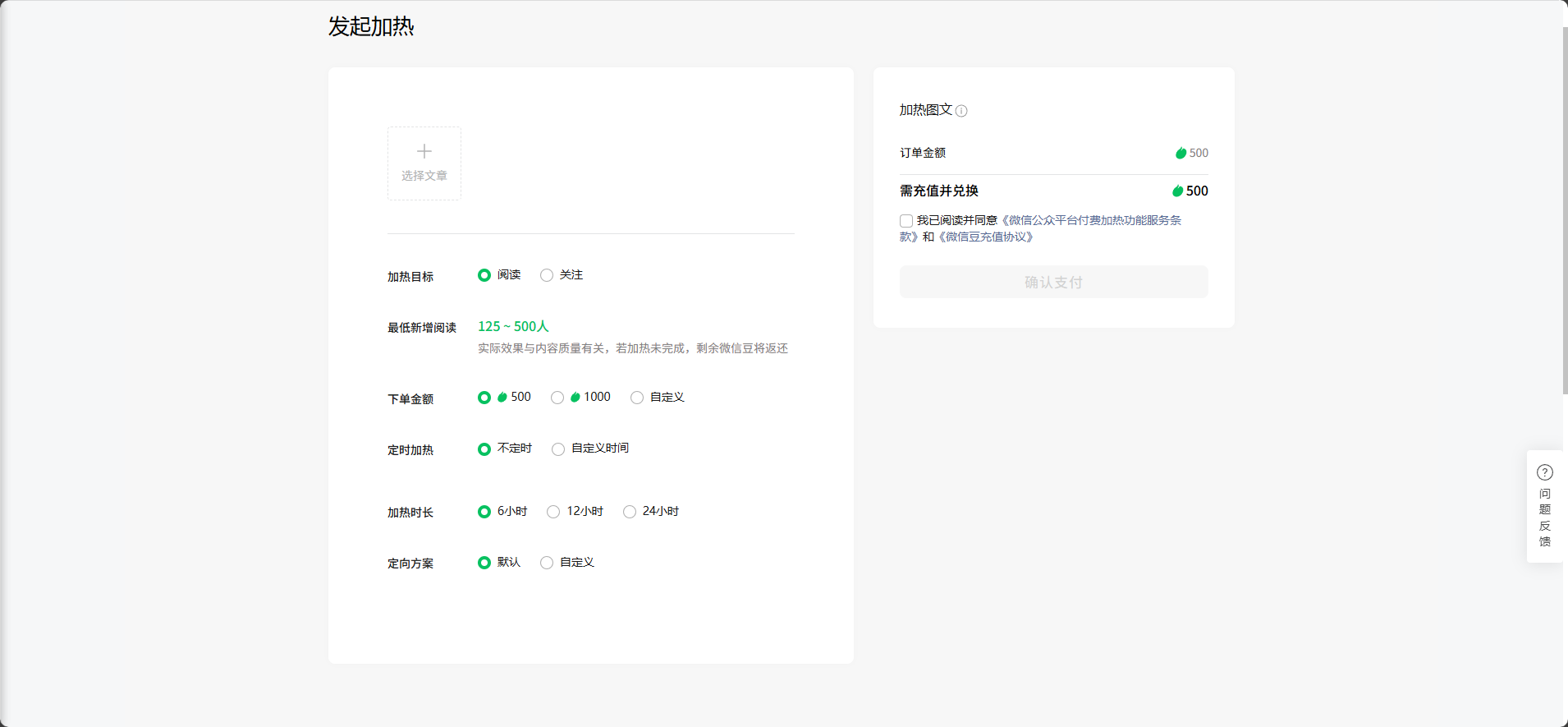Choose the 1000 bean order amount
Viewport: 1568px width, 727px height.
(x=557, y=398)
